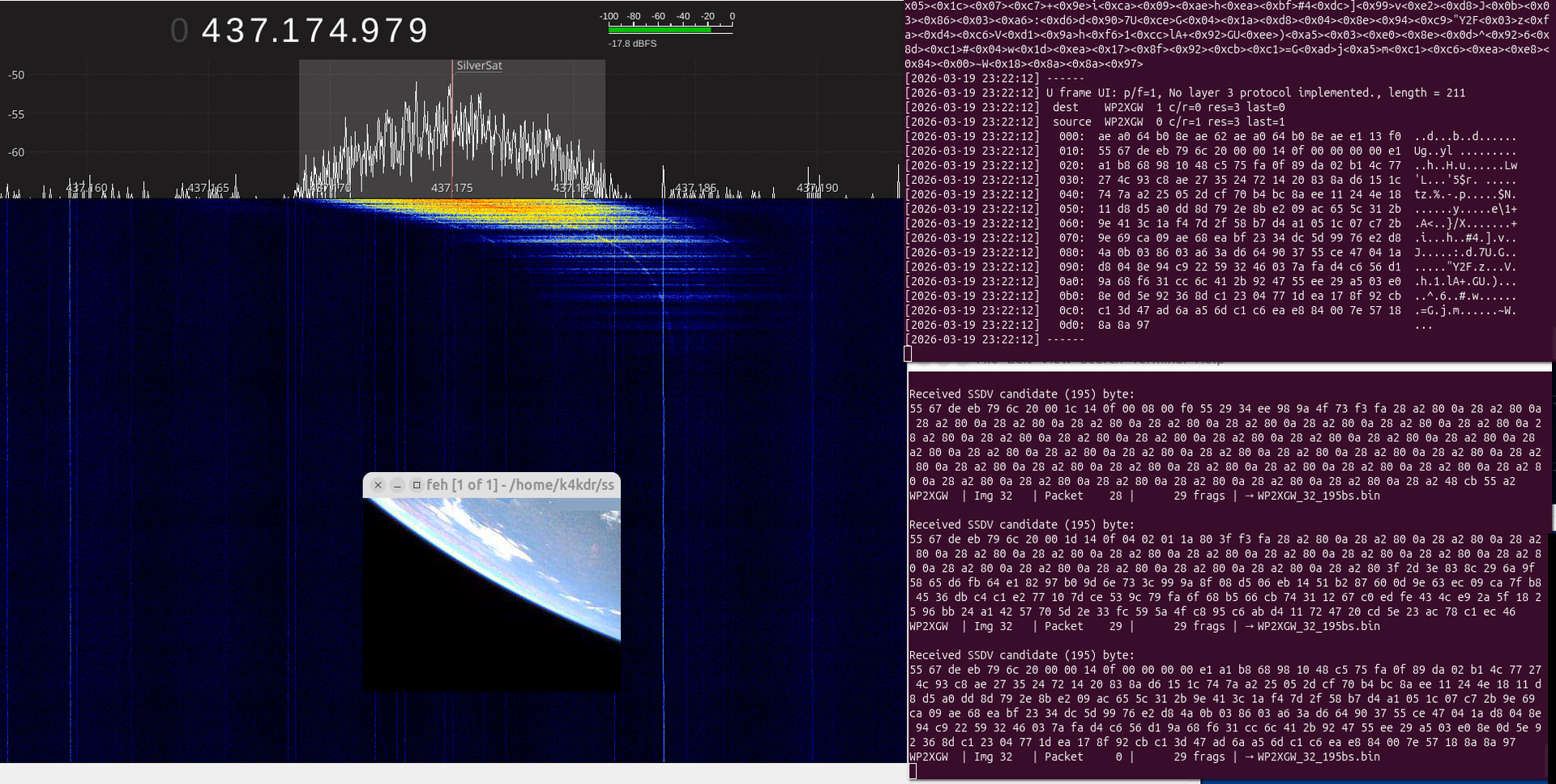Select the SilverSat bookmark label
Screen dimensions: 1556x784
pyautogui.click(x=479, y=66)
